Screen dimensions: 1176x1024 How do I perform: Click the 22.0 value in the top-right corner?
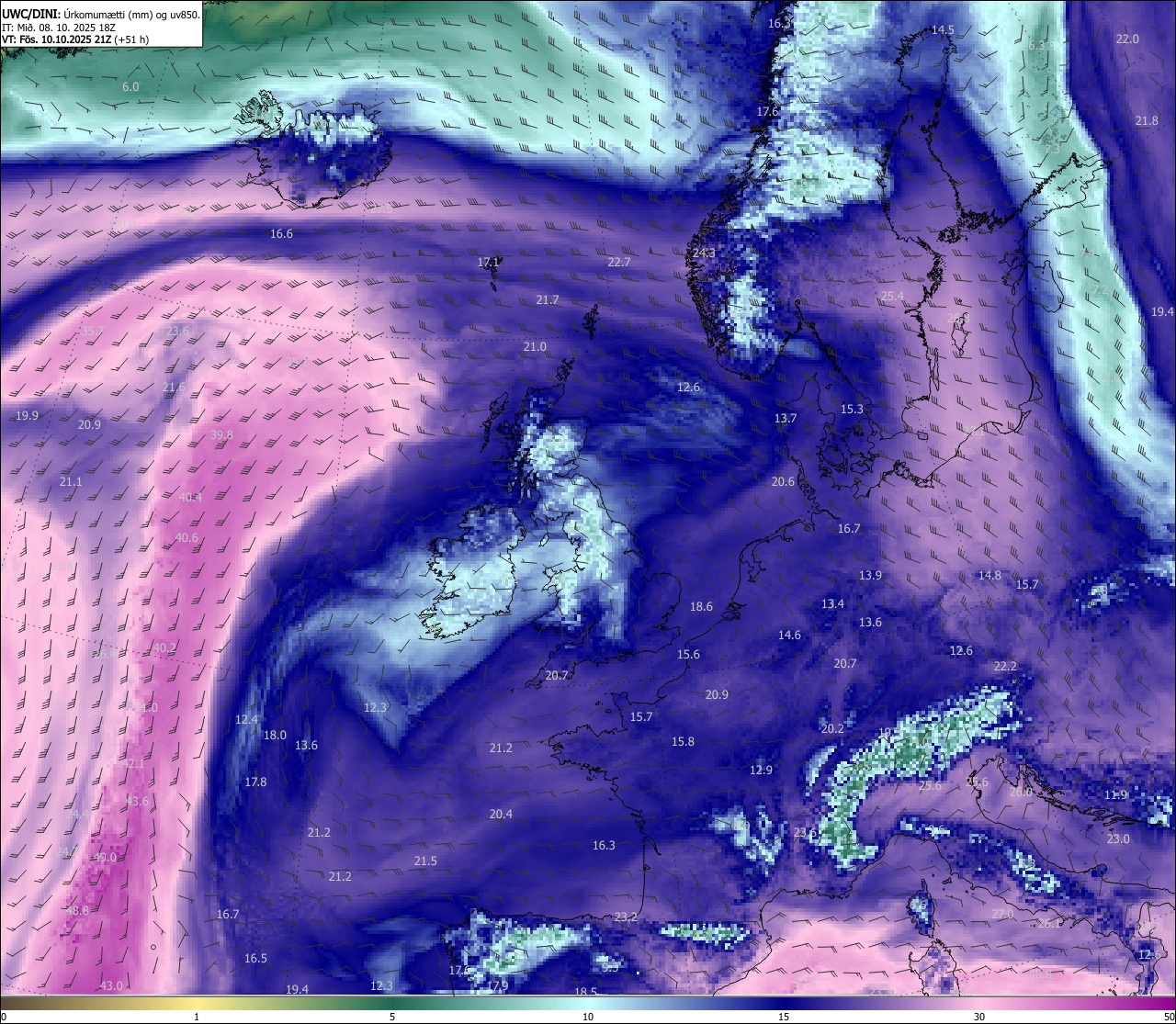pyautogui.click(x=1127, y=39)
